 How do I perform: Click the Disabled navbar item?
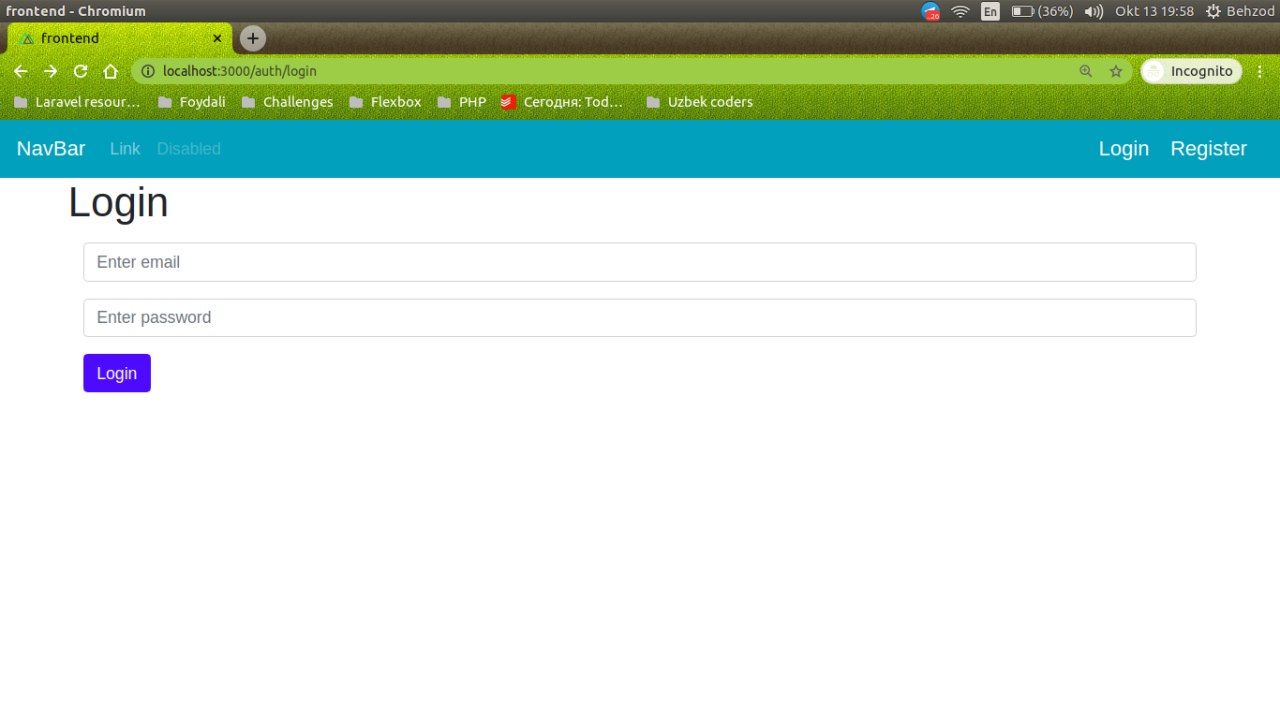pyautogui.click(x=189, y=149)
